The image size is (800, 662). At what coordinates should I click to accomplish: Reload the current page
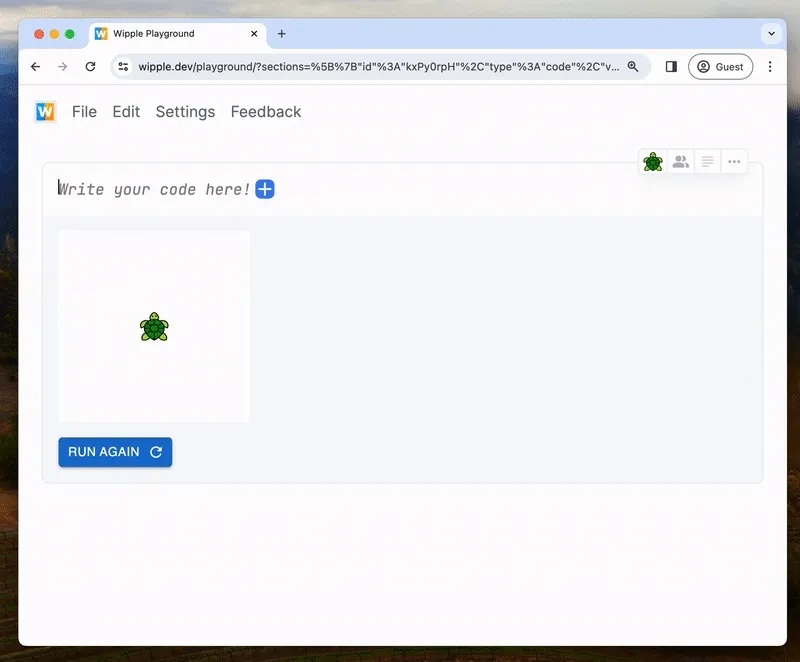90,67
